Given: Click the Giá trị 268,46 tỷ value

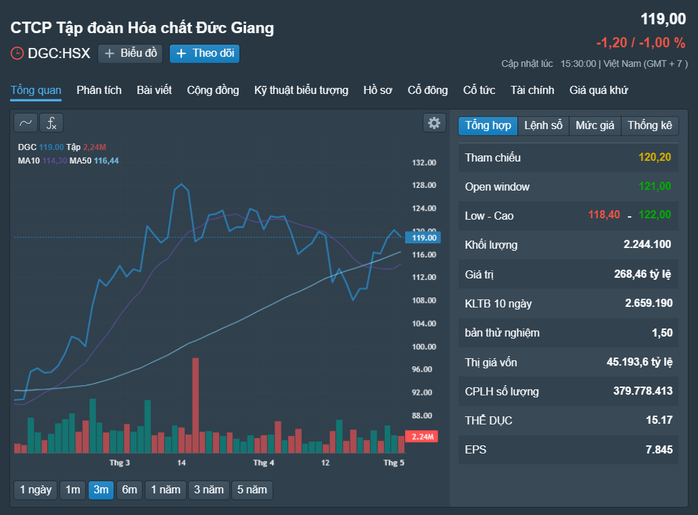Looking at the screenshot, I should [642, 274].
